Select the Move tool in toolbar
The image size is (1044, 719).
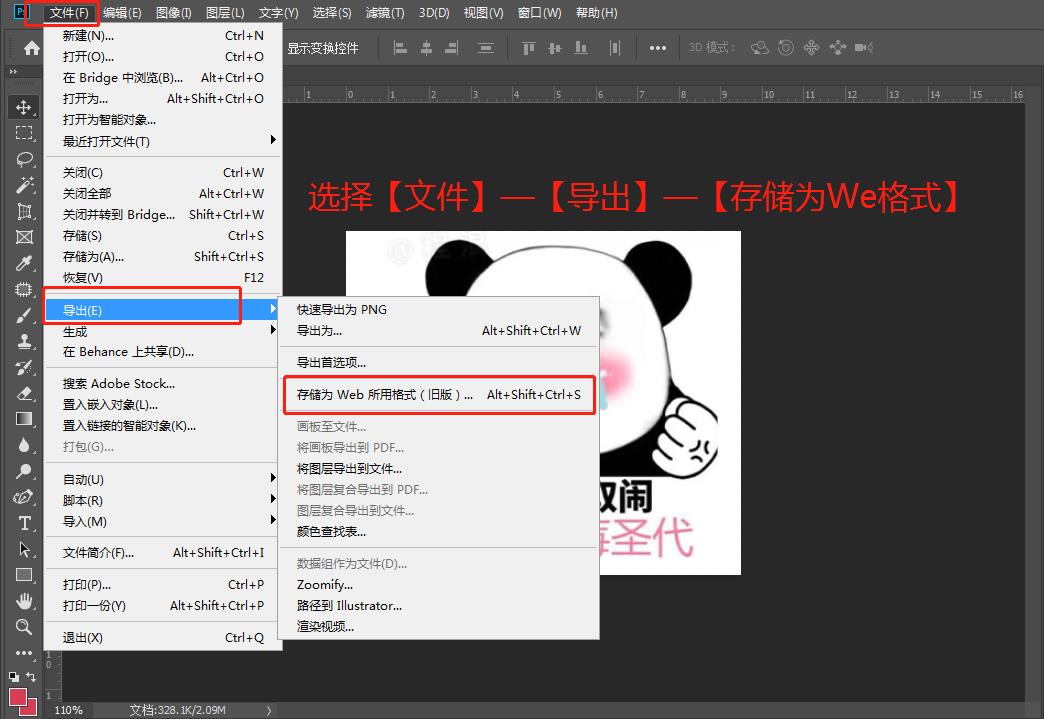click(24, 107)
